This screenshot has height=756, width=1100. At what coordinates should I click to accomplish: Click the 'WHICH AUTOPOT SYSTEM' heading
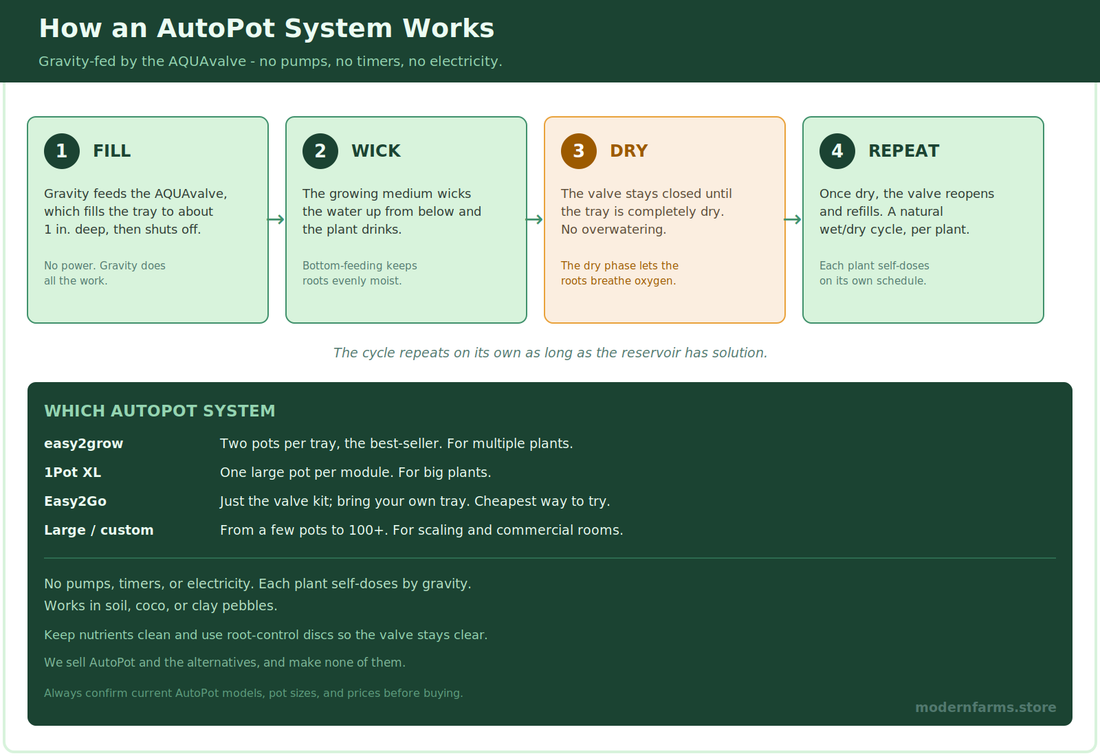pyautogui.click(x=160, y=411)
